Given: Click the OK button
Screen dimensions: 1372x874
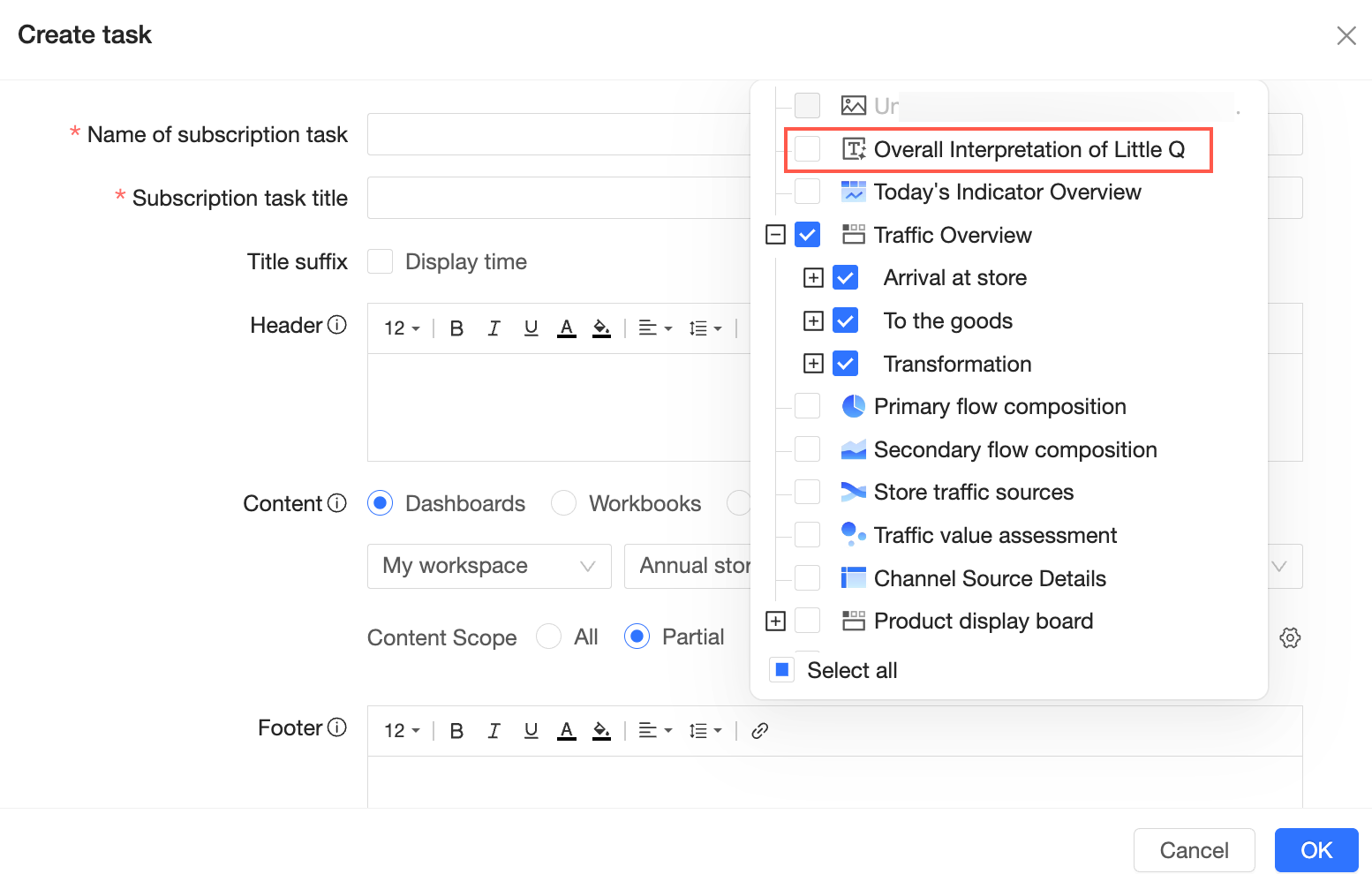Looking at the screenshot, I should [x=1316, y=850].
